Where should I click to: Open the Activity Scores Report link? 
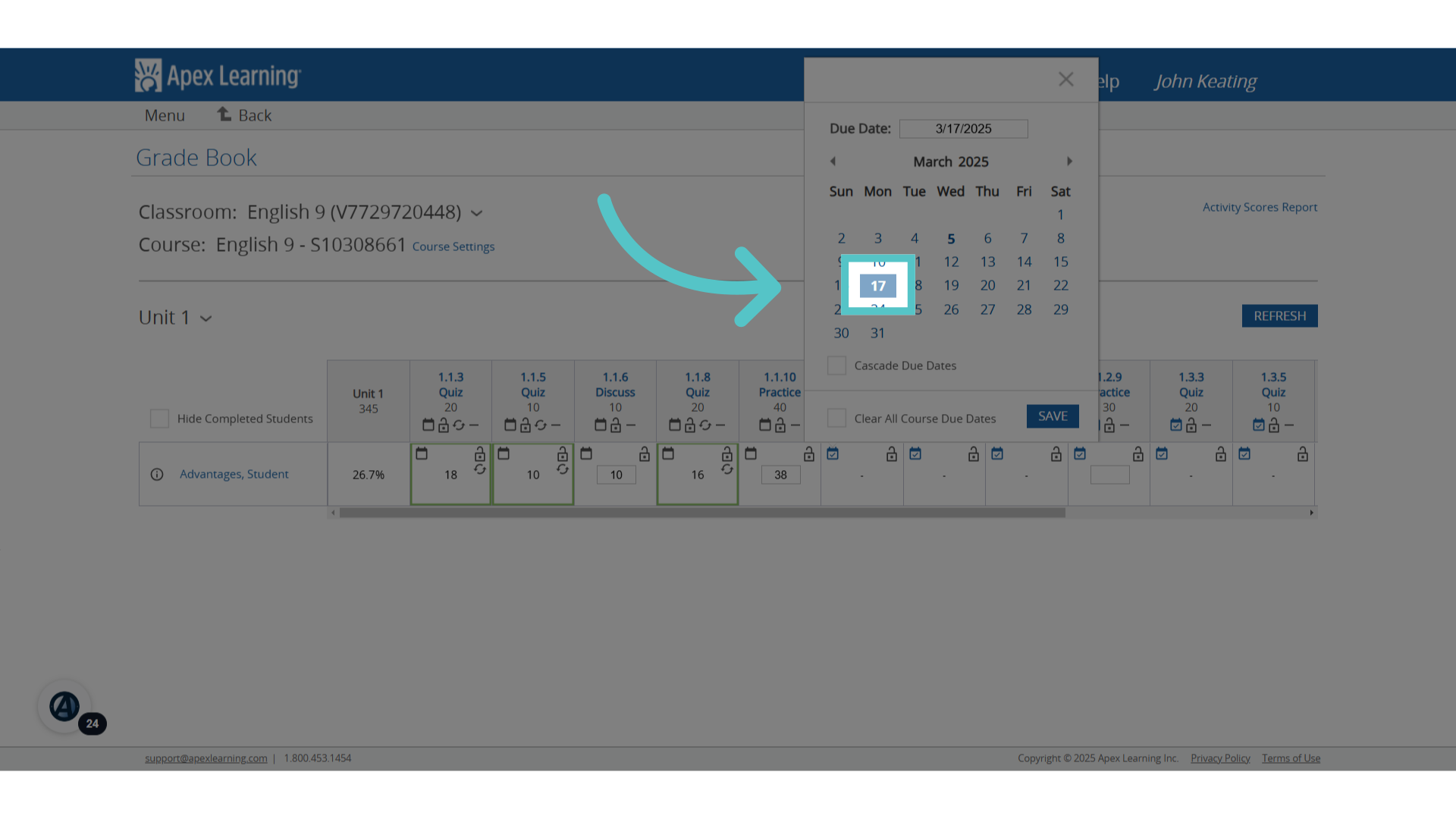(1260, 207)
